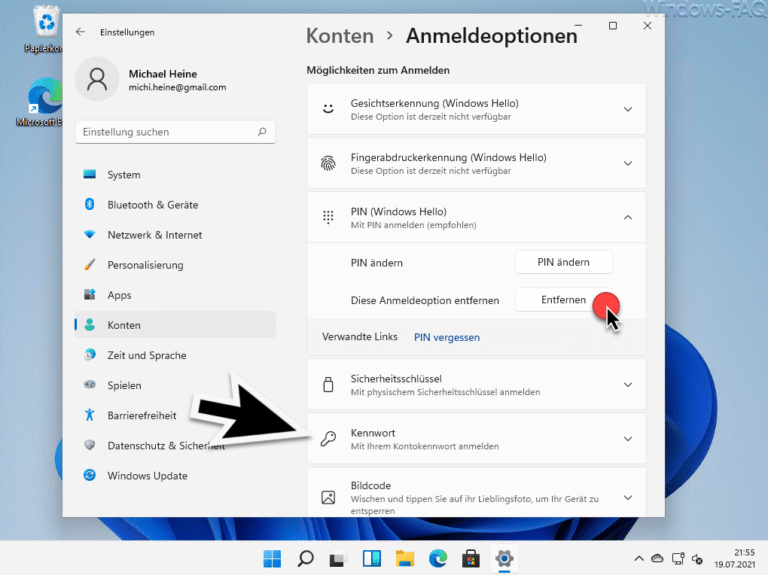Click the Bluetooth icon in sidebar
Screen dimensions: 768x575
(90, 204)
